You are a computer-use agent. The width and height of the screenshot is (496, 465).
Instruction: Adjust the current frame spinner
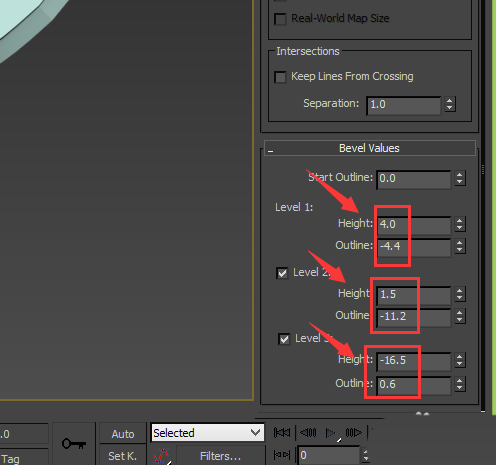pos(366,455)
